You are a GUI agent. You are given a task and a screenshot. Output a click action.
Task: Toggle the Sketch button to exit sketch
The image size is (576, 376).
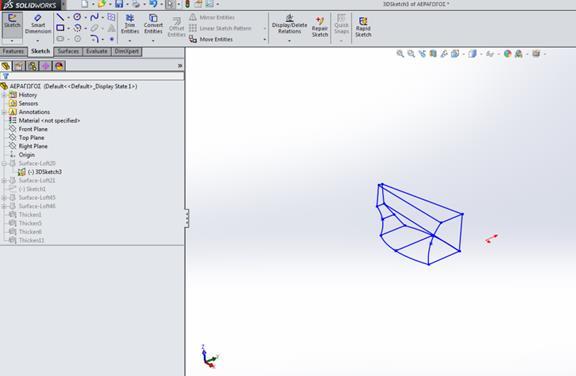pyautogui.click(x=12, y=21)
